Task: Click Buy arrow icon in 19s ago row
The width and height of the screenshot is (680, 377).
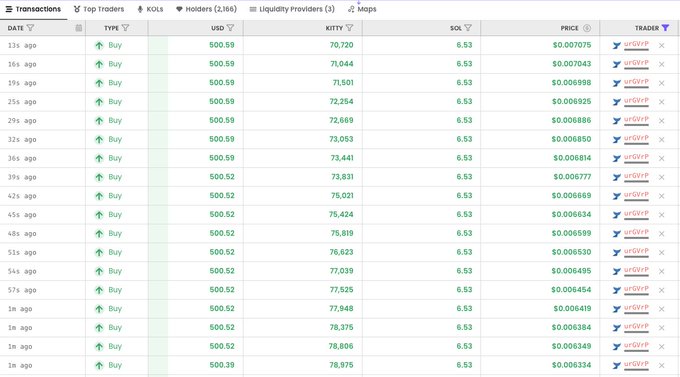Action: coord(99,83)
